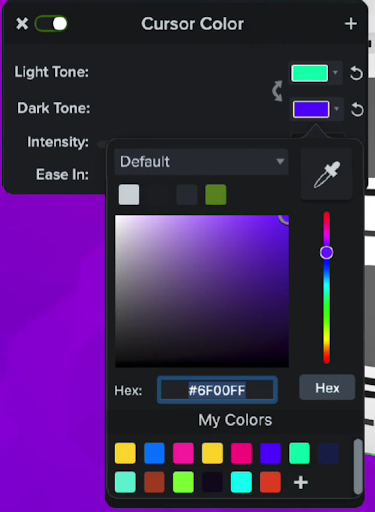Pick the second yellow swatch in My Colors
The image size is (375, 512).
pos(212,453)
